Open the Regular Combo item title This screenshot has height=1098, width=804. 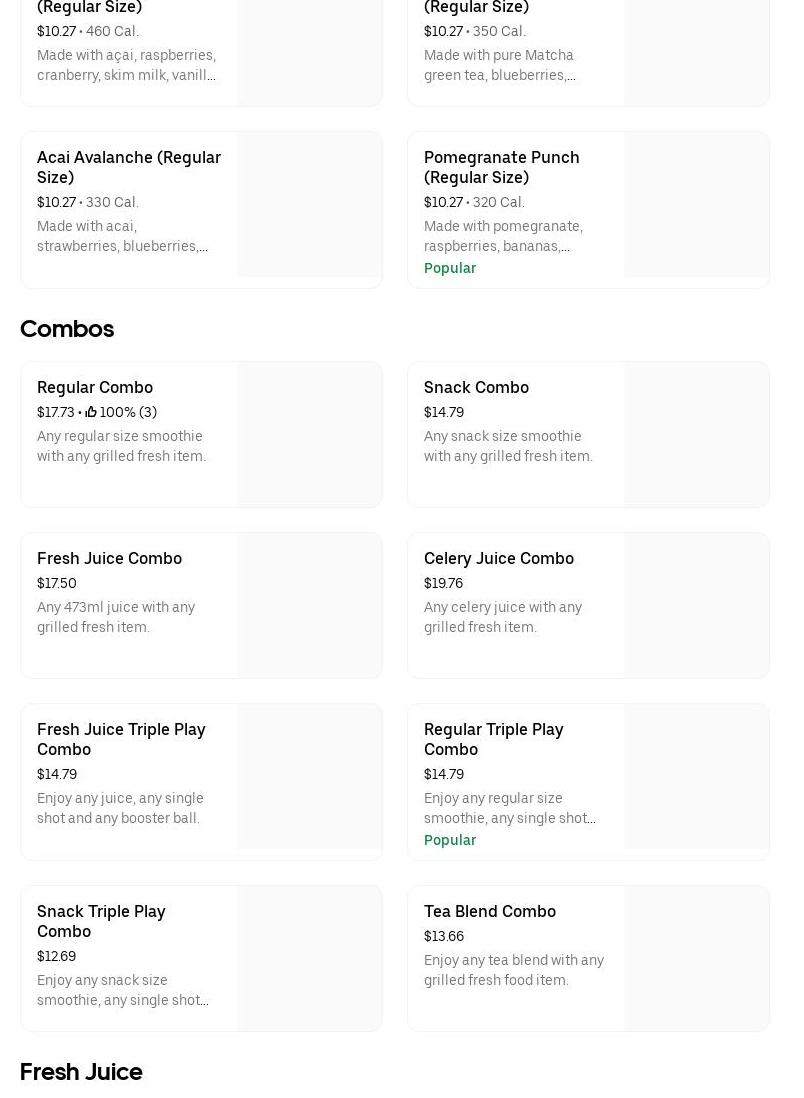95,387
